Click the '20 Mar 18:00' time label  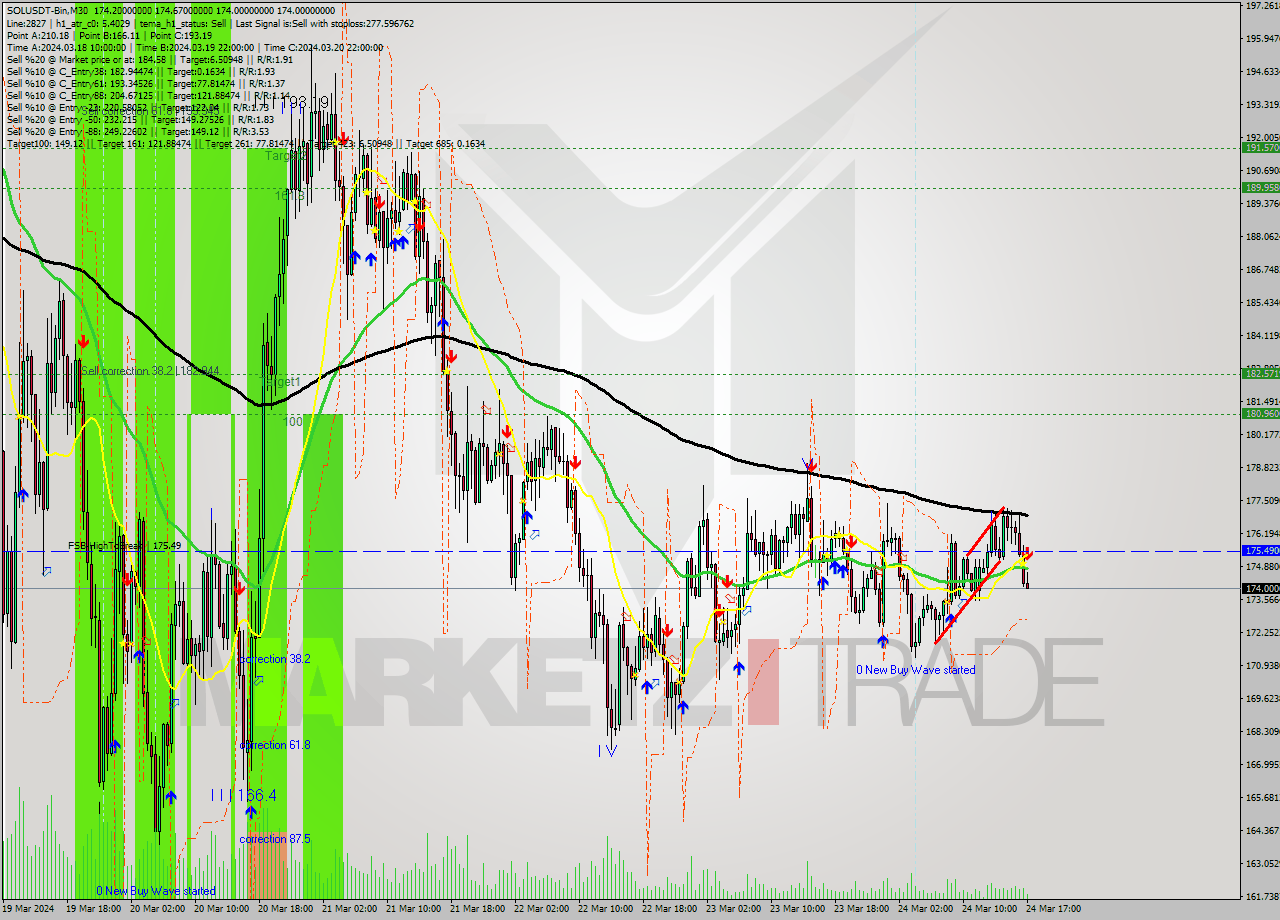[x=284, y=909]
